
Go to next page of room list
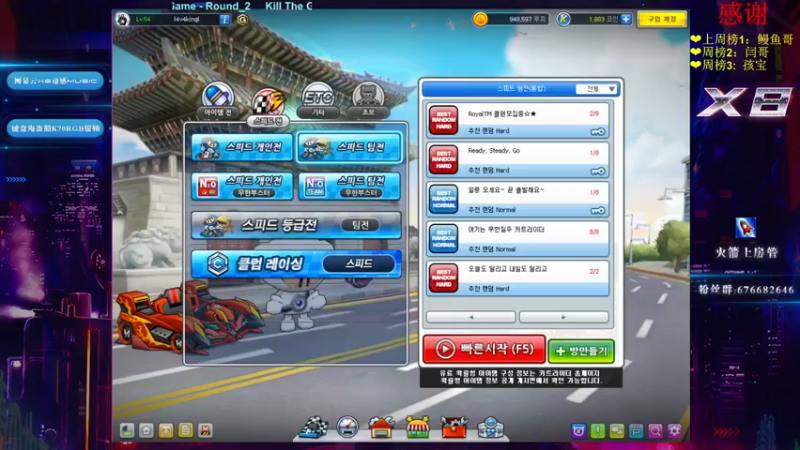(564, 317)
